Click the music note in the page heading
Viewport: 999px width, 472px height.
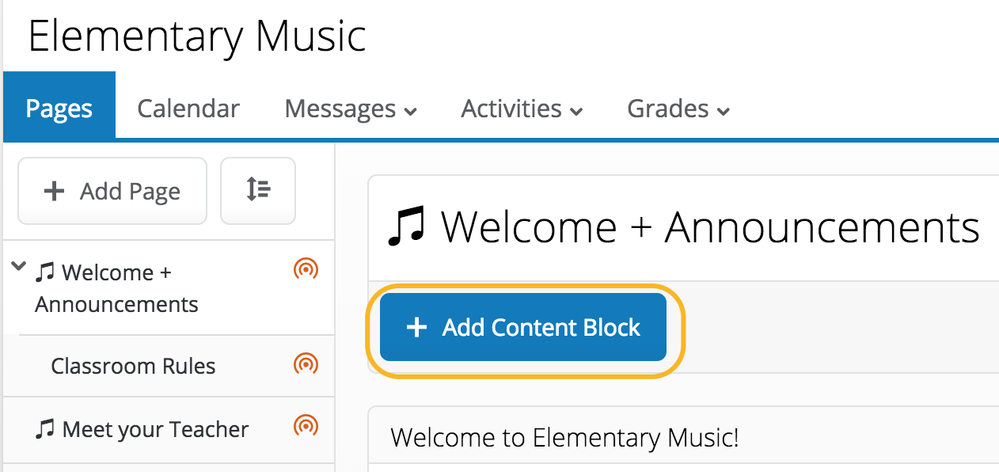click(x=406, y=228)
